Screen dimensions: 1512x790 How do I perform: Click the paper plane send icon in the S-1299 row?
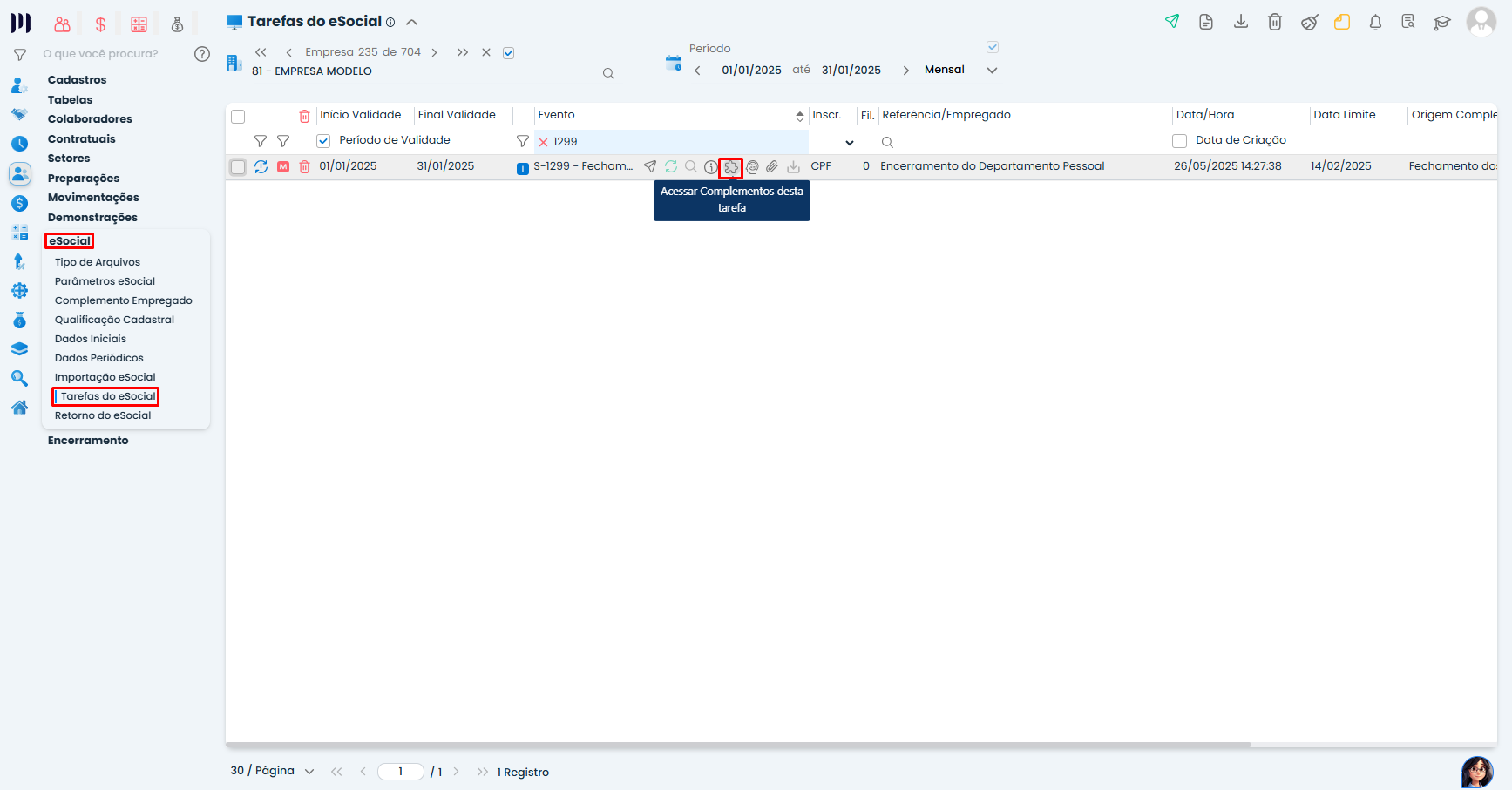click(x=650, y=166)
